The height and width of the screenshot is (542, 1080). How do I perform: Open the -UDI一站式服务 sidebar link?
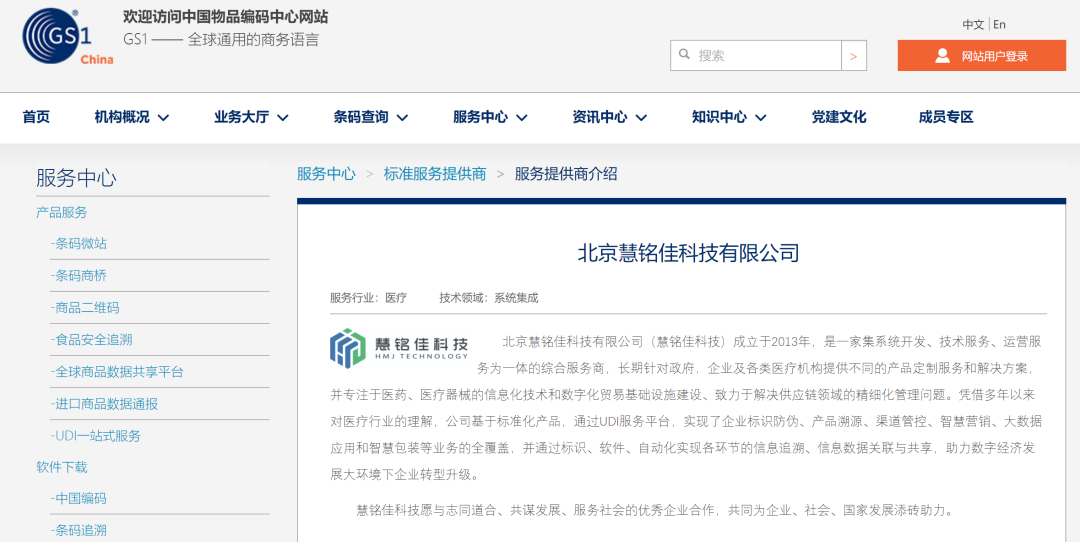pyautogui.click(x=95, y=436)
